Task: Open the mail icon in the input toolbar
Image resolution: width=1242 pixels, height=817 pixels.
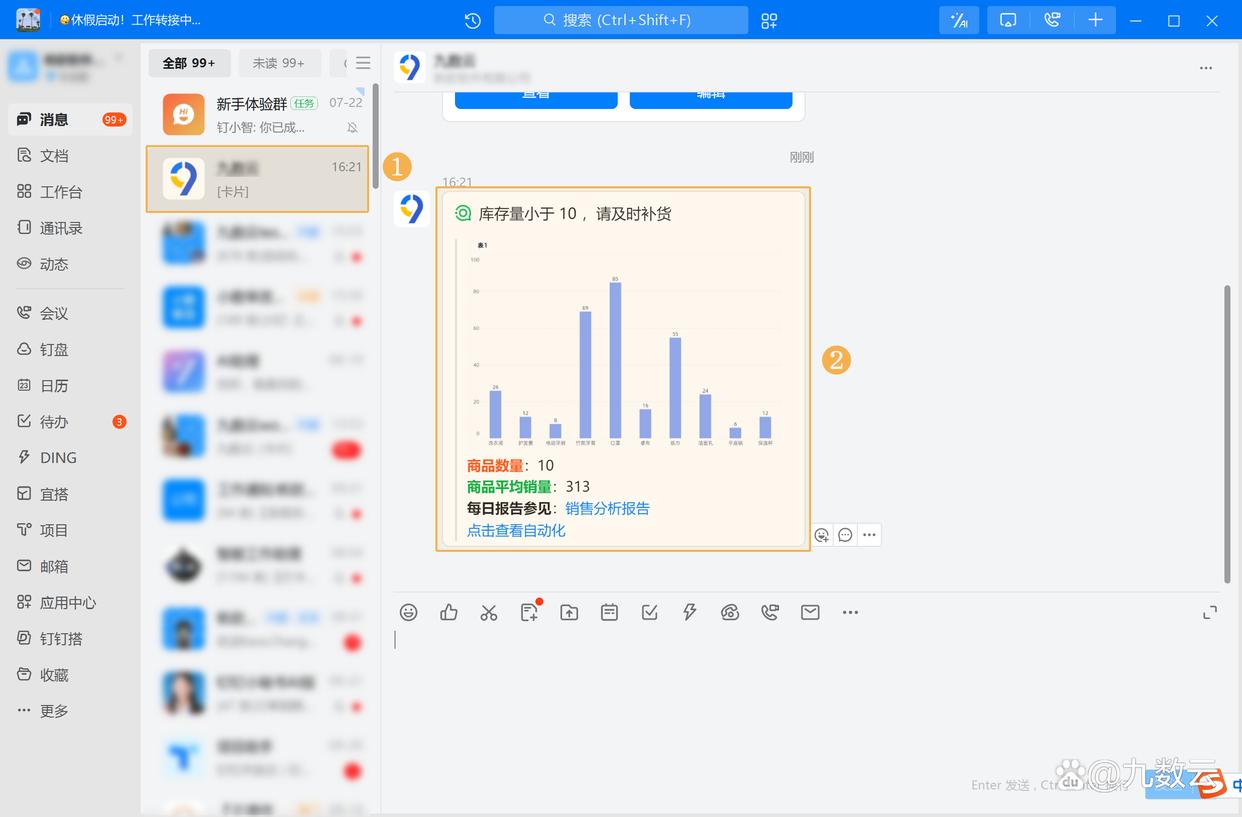Action: pyautogui.click(x=810, y=612)
